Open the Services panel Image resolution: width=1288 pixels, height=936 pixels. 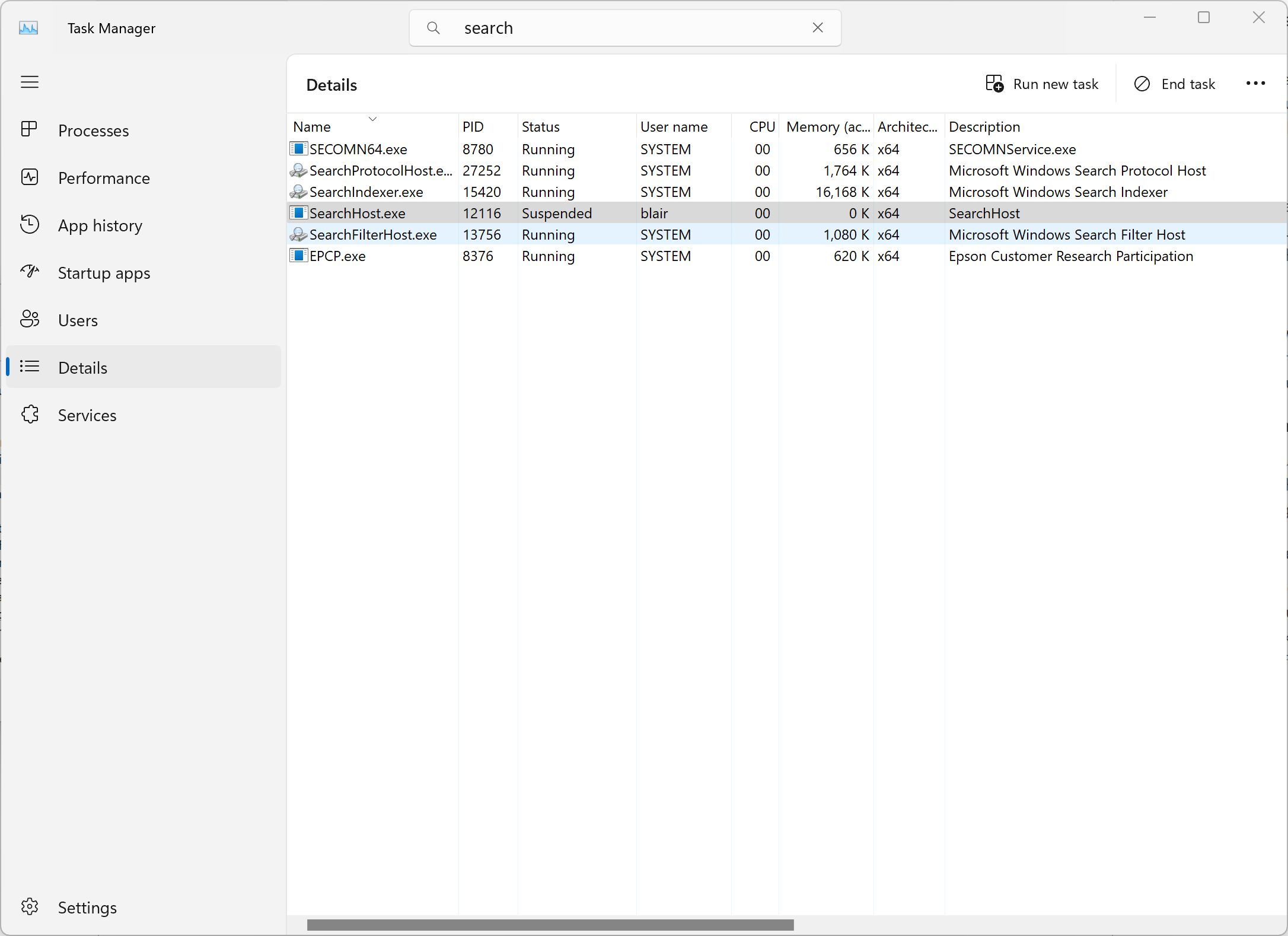(x=87, y=415)
